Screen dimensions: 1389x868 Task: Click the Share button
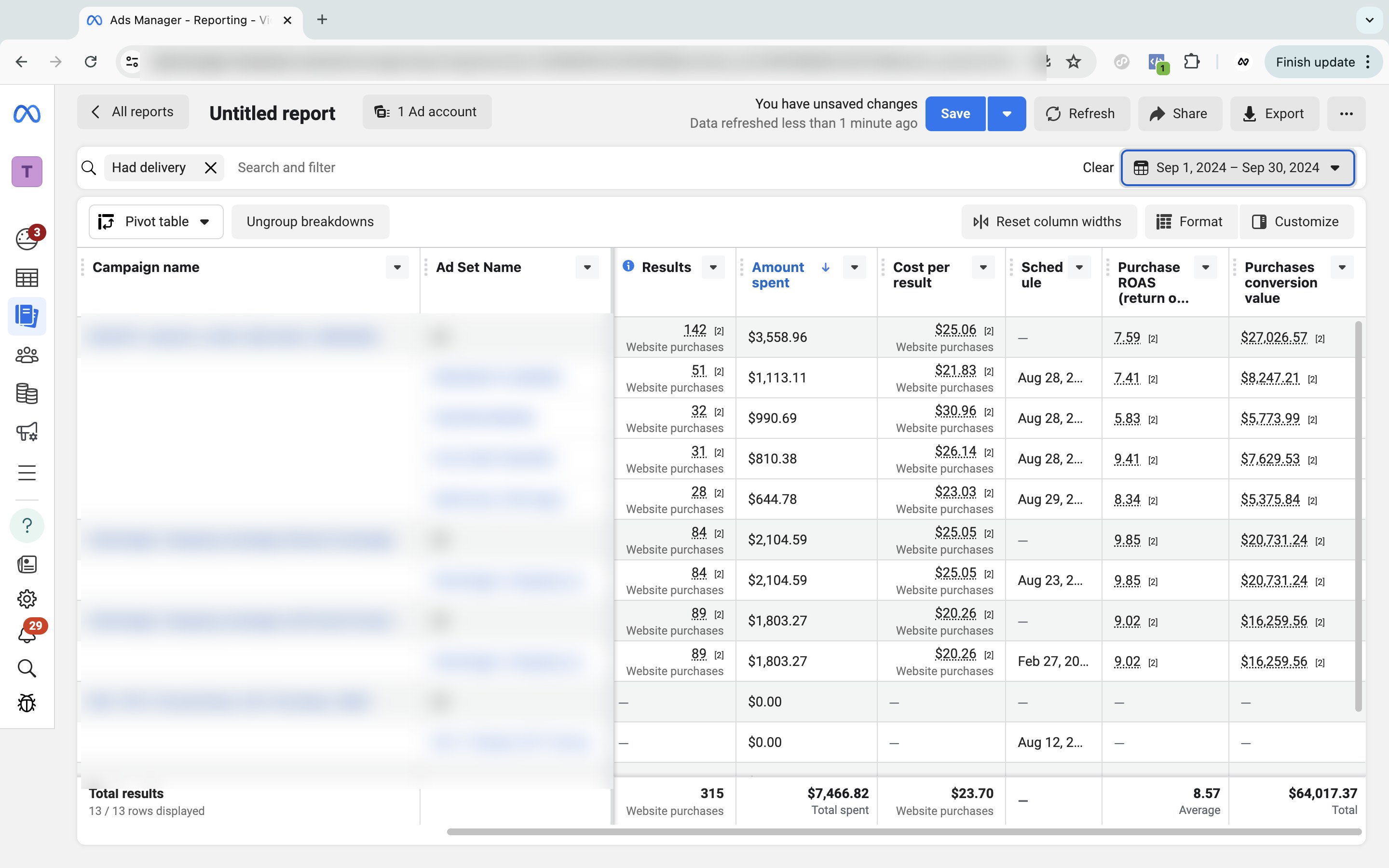(1180, 114)
